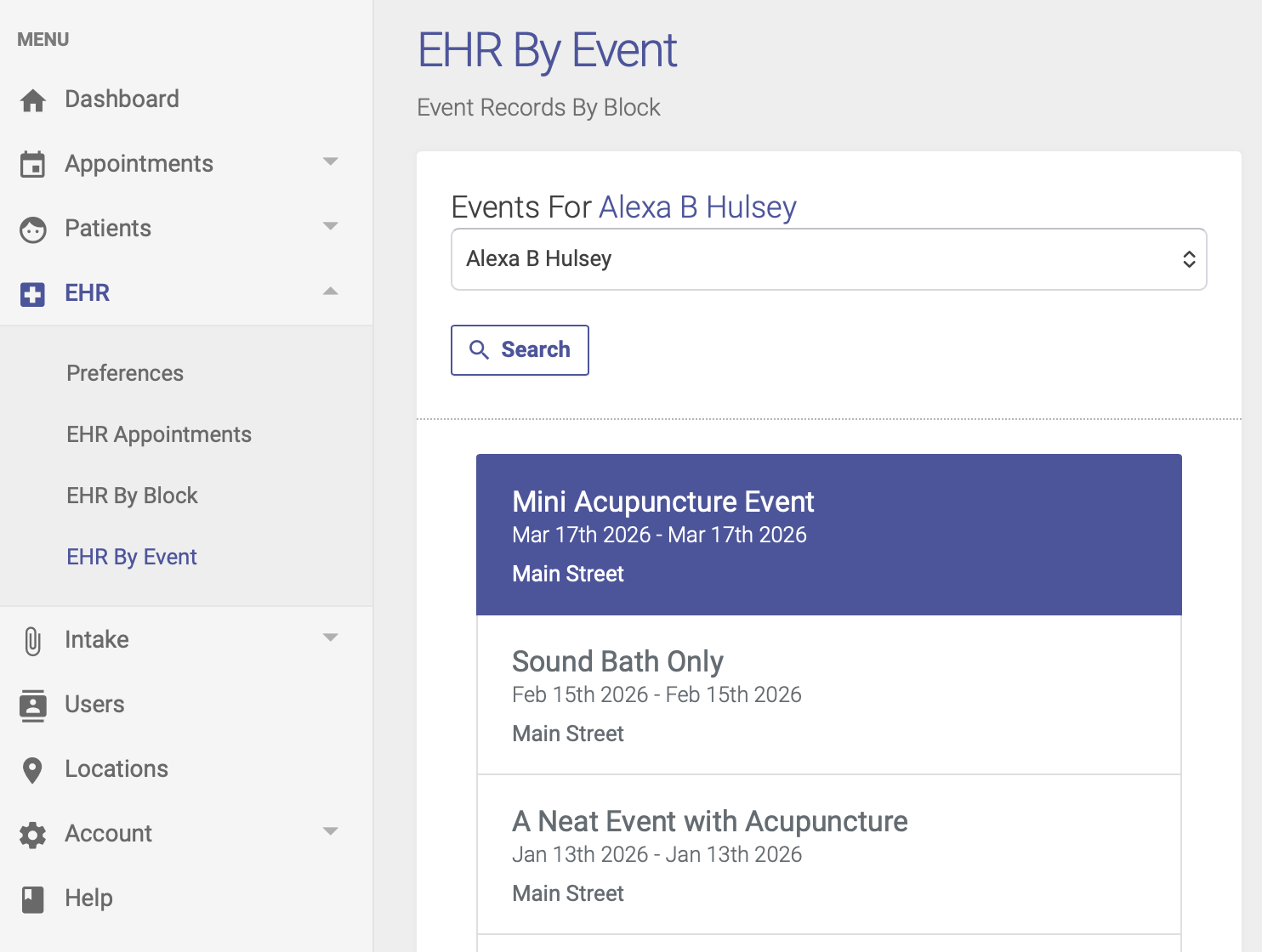Click the Help book icon
This screenshot has height=952, width=1262.
click(32, 898)
